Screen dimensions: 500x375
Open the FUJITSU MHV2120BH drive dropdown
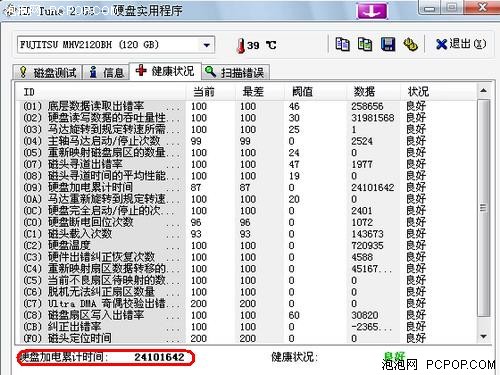pyautogui.click(x=116, y=45)
